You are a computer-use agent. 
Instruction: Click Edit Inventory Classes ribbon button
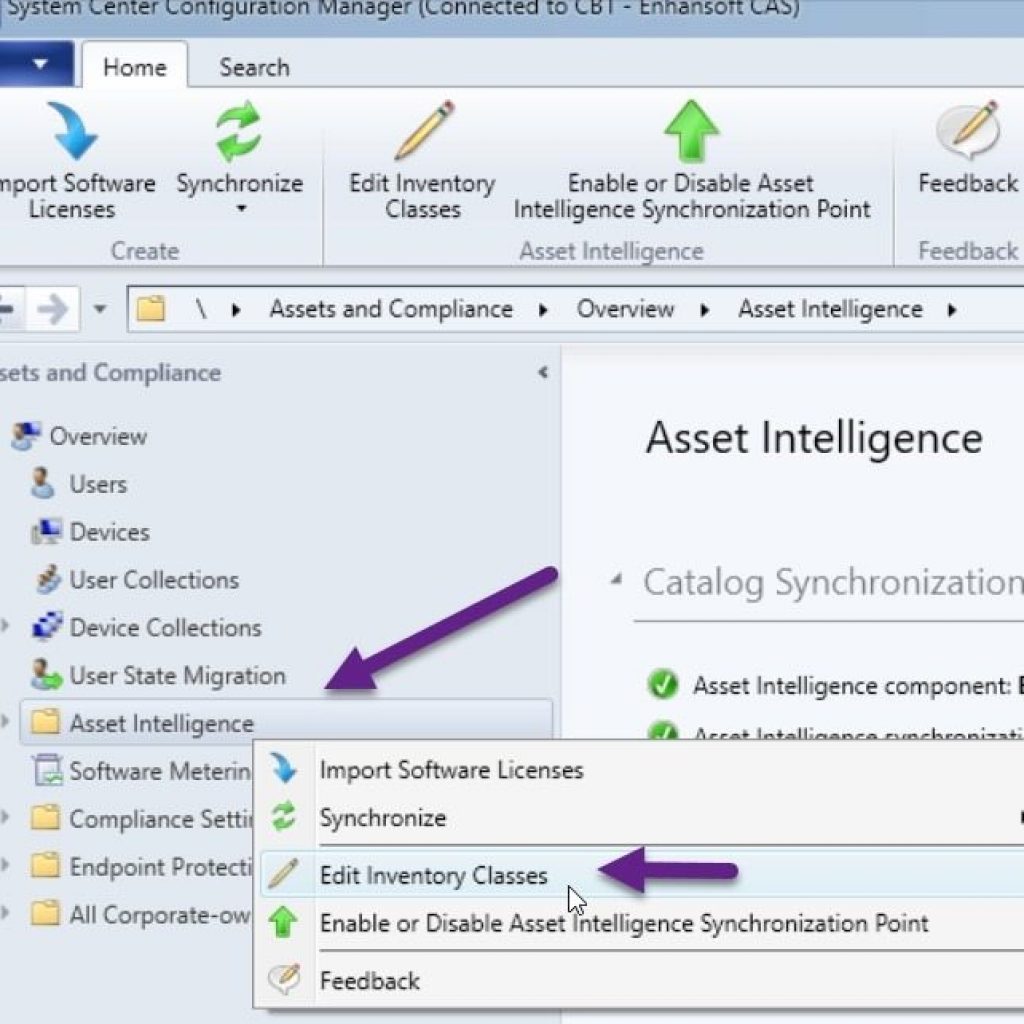(x=423, y=161)
